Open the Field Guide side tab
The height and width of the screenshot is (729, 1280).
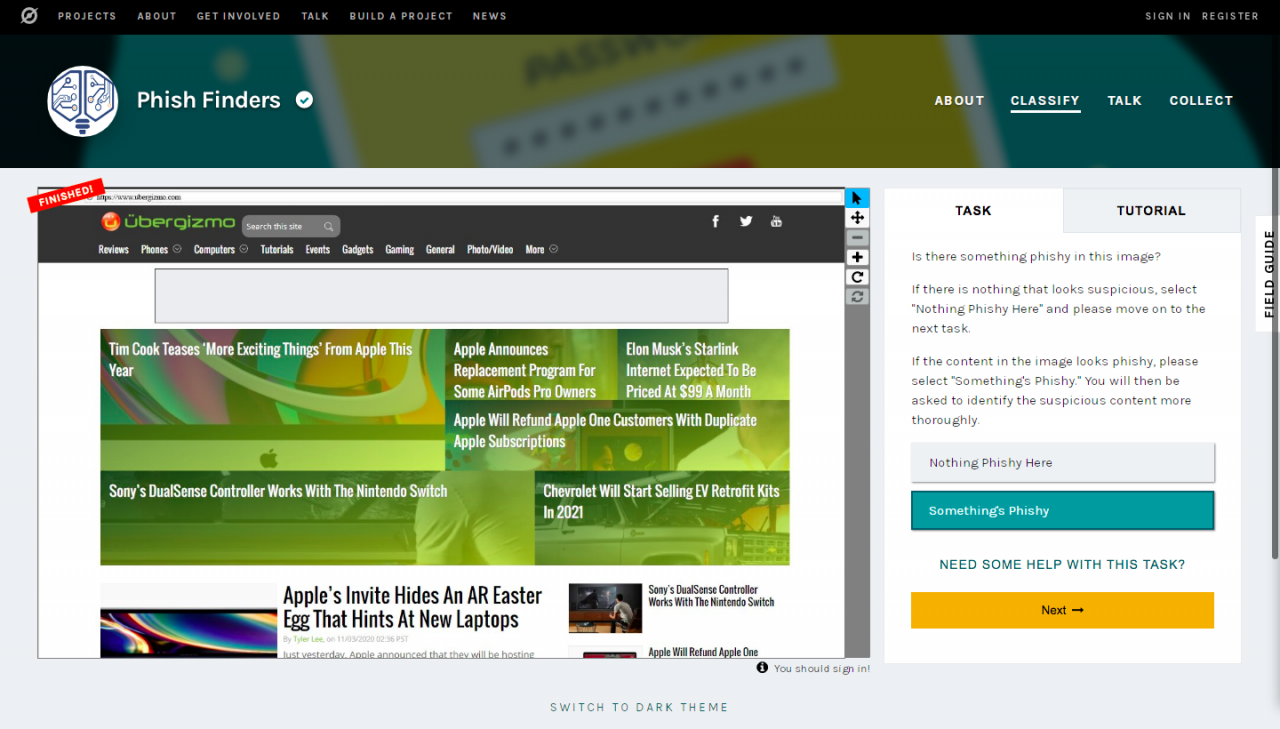point(1268,274)
